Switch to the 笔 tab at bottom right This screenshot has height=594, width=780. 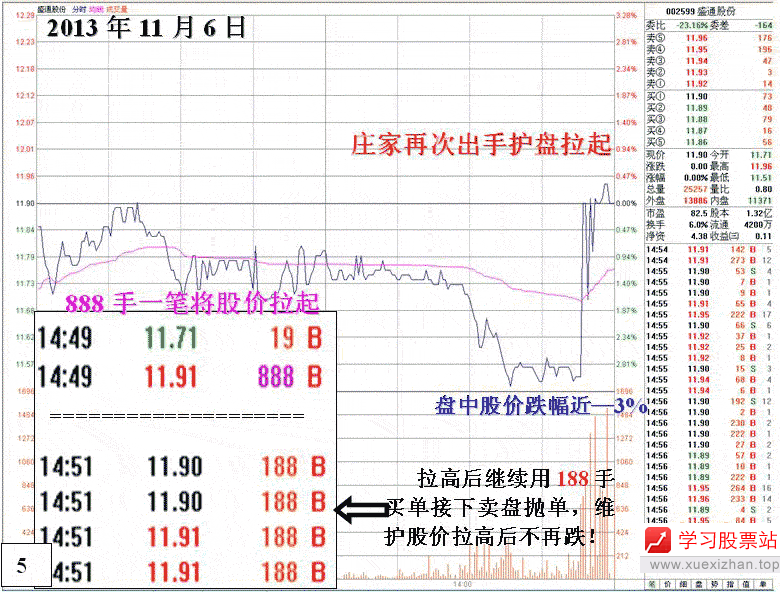pyautogui.click(x=652, y=584)
